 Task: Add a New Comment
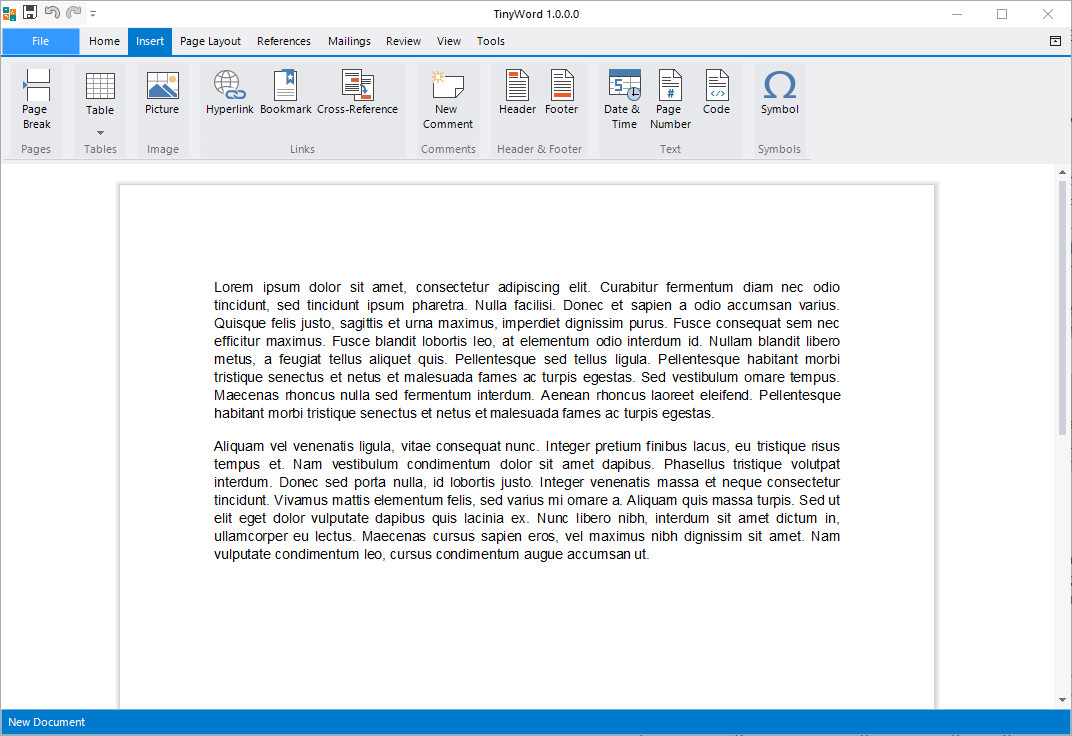point(448,100)
